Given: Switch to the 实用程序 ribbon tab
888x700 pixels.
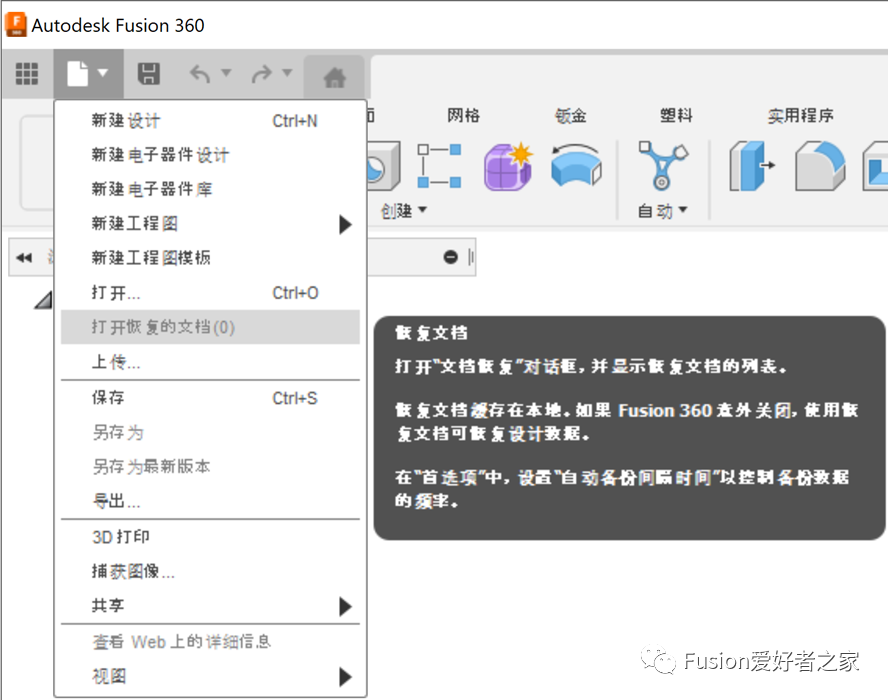Looking at the screenshot, I should (x=800, y=116).
